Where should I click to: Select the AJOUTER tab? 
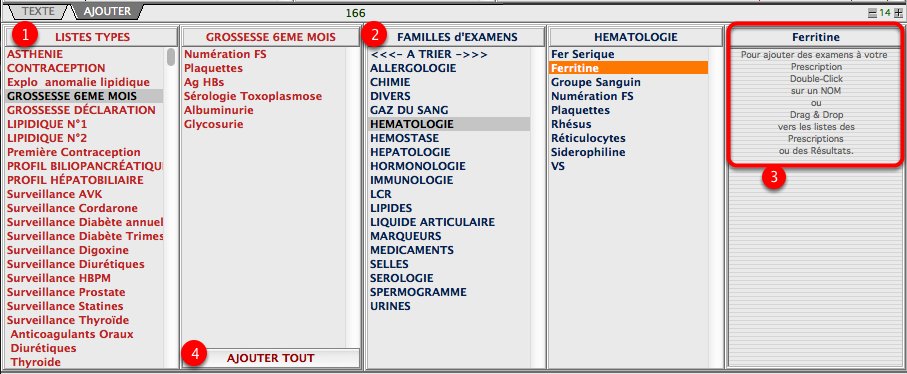tap(106, 11)
